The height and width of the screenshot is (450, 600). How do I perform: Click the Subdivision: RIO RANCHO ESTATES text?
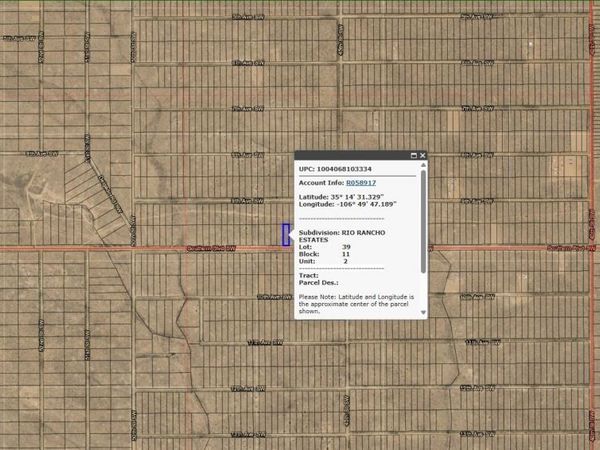[342, 236]
